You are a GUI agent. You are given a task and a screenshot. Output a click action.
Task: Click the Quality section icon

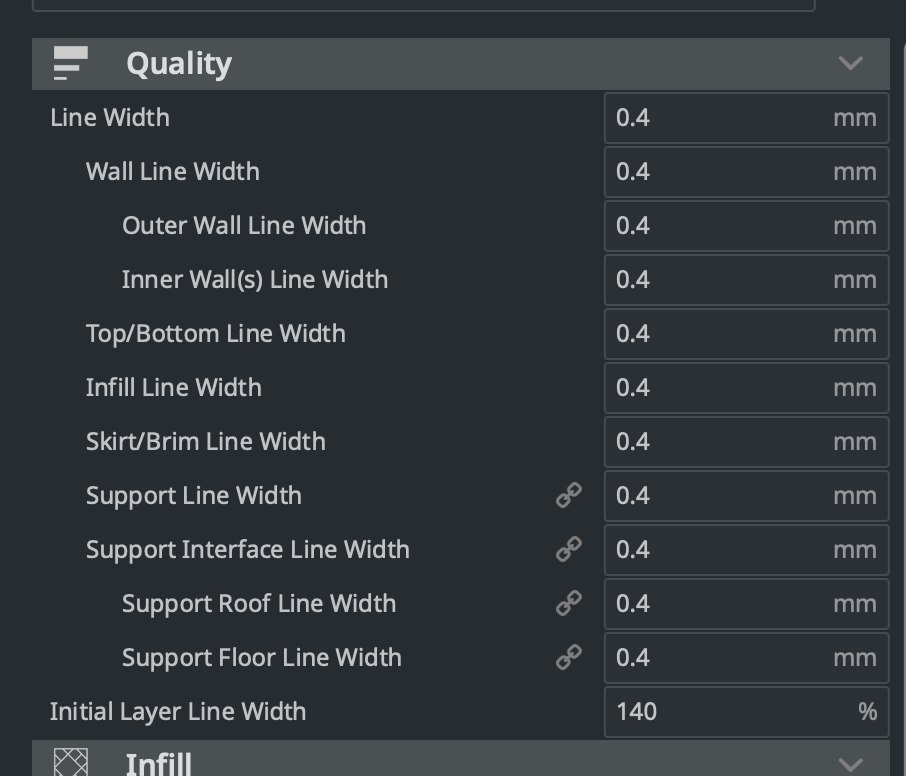pos(70,63)
